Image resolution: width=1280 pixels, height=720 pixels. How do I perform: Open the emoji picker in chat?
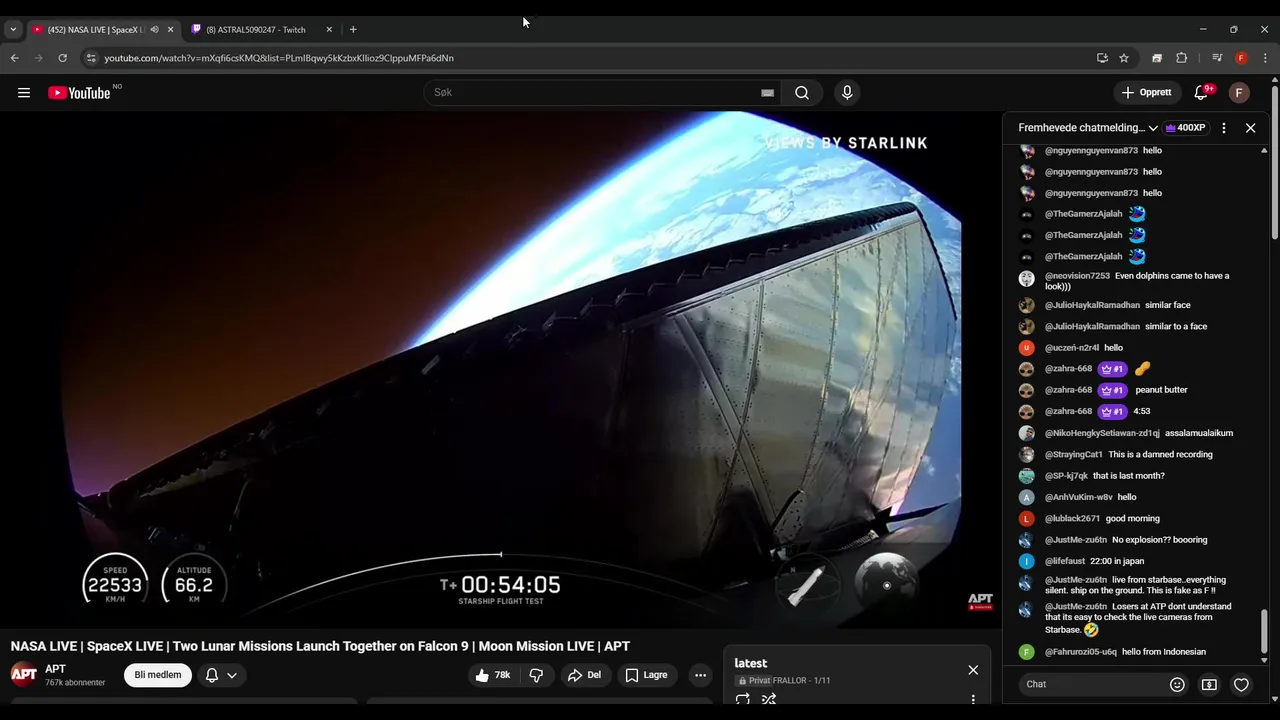coord(1177,684)
